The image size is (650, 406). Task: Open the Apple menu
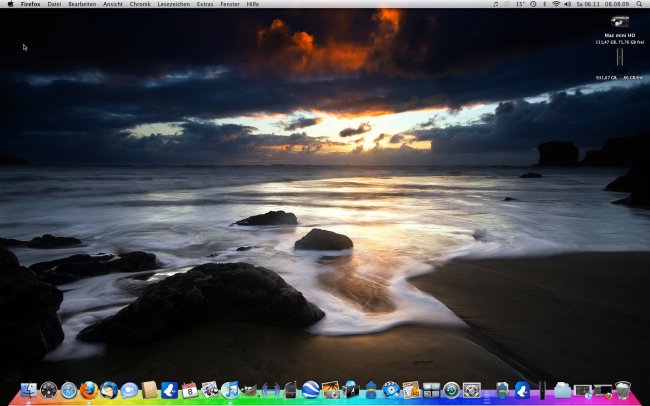pos(10,4)
